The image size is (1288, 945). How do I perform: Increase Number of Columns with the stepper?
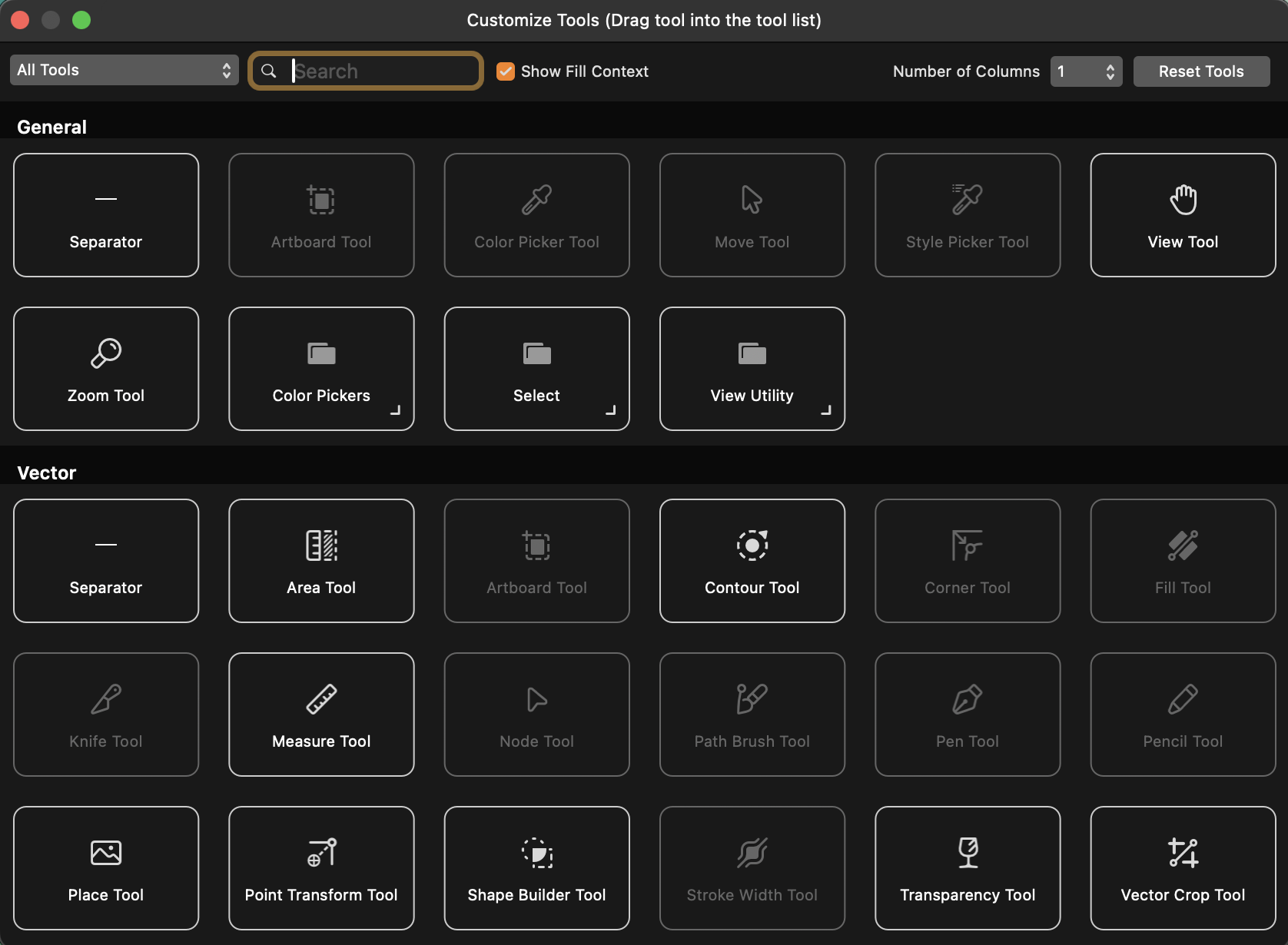point(1109,66)
